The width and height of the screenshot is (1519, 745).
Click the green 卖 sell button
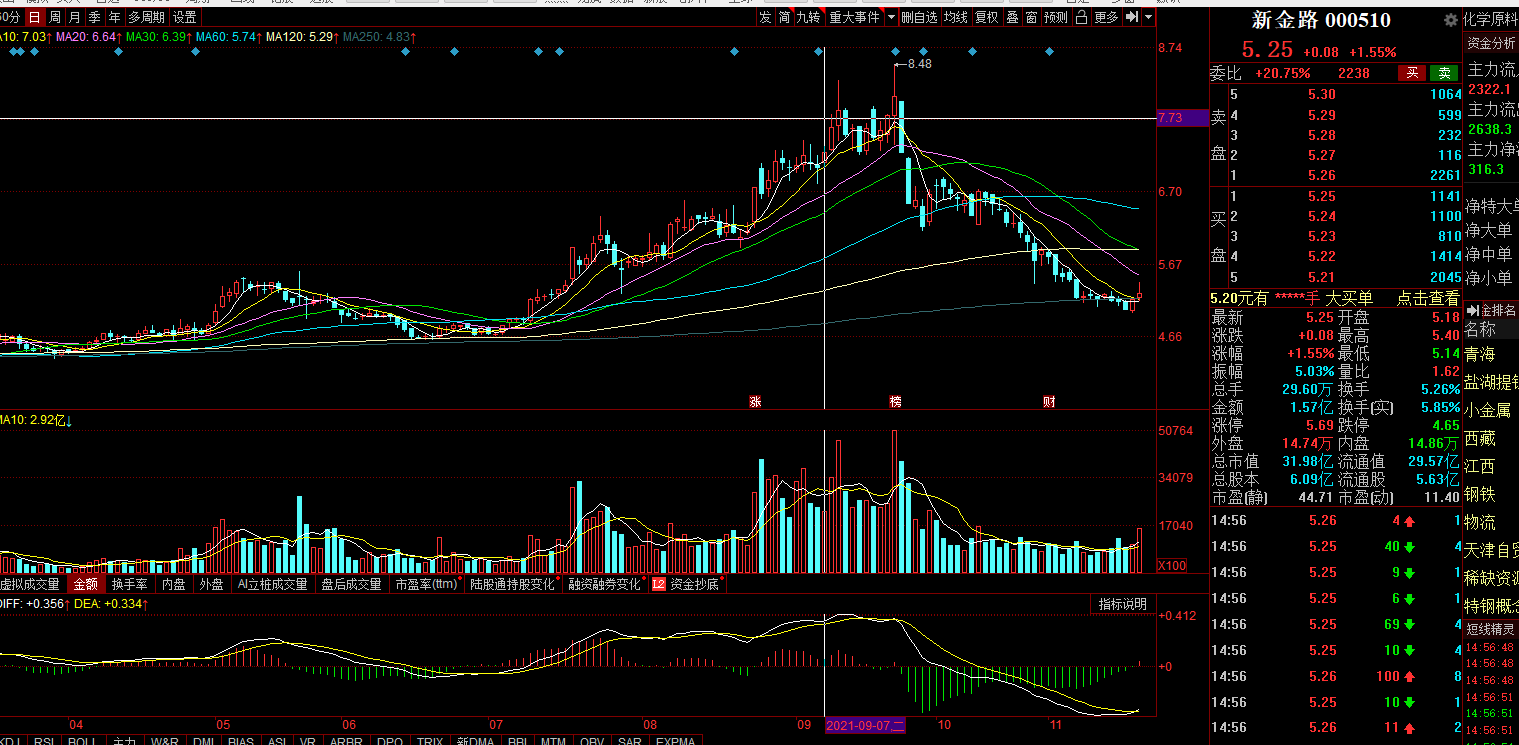pos(1444,73)
